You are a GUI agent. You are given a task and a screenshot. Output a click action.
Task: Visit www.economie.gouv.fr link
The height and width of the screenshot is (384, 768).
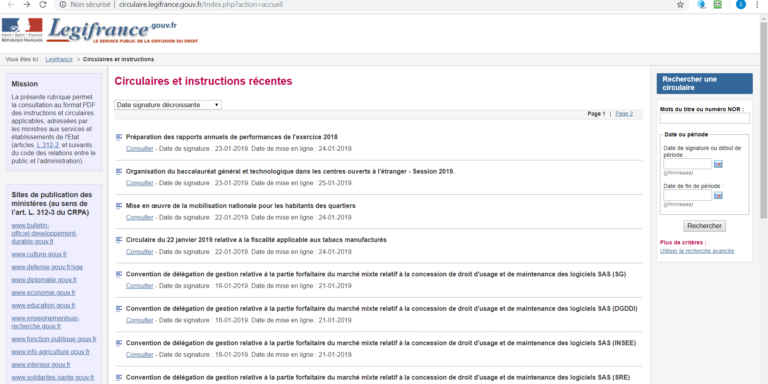point(44,293)
